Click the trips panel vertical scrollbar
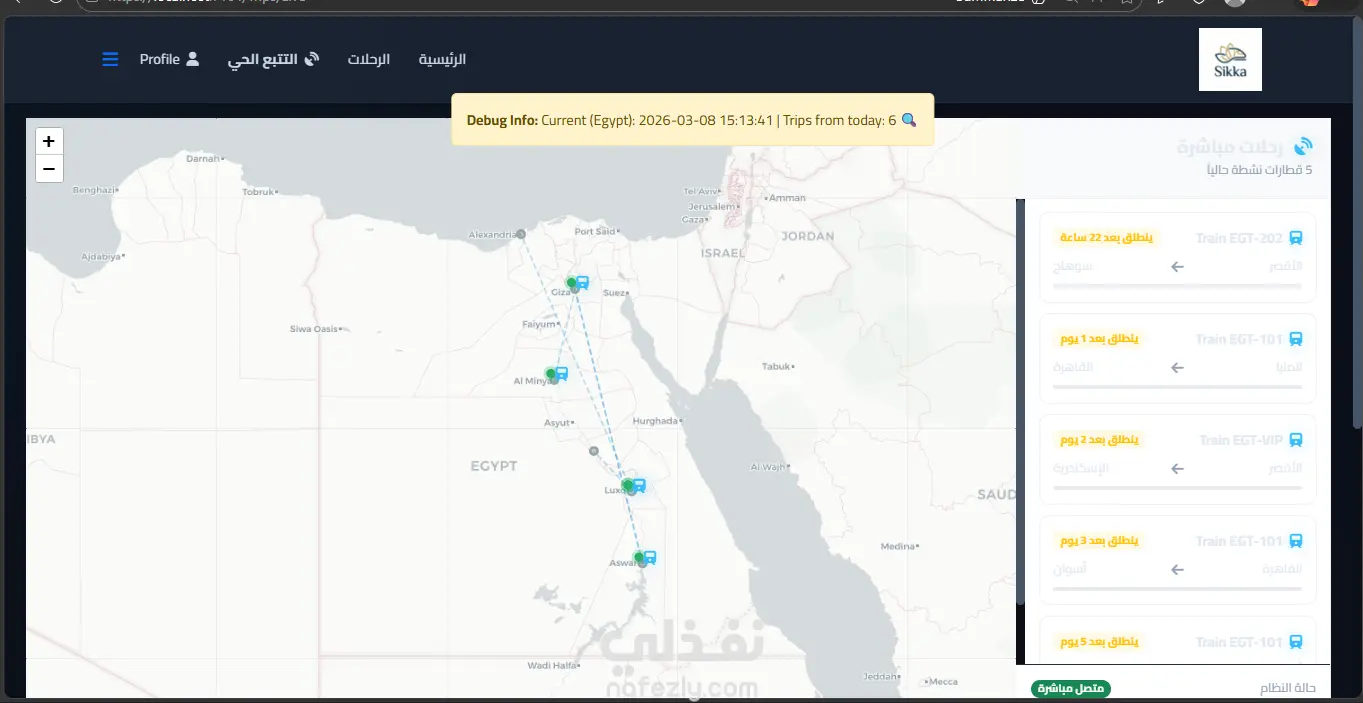This screenshot has width=1363, height=703. coord(1021,400)
